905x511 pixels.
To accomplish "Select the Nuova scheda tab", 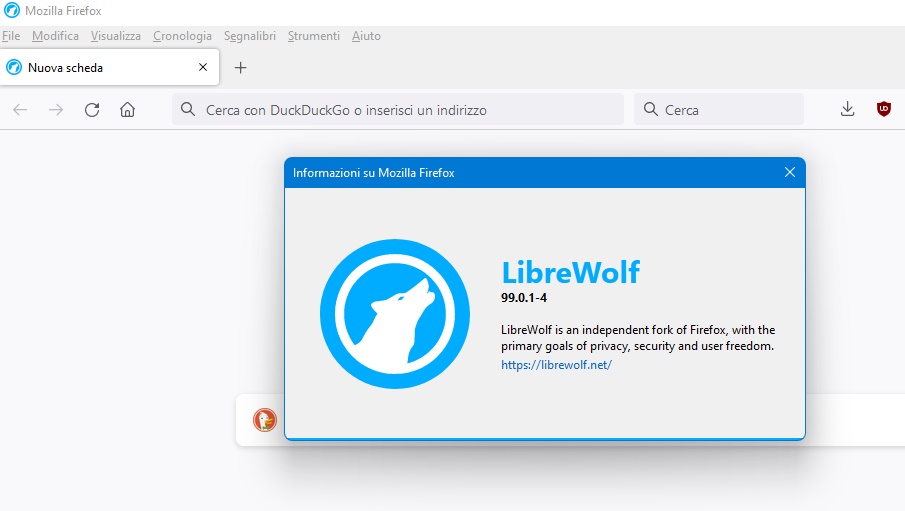I will coord(110,68).
